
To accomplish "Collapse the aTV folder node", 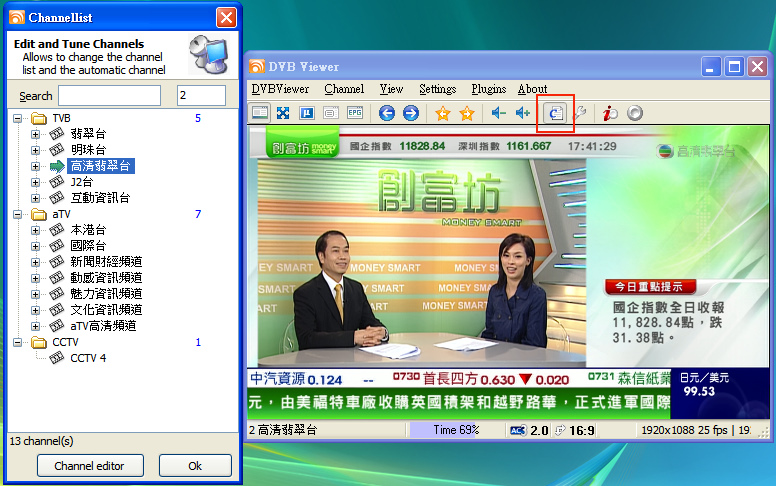I will click(17, 214).
